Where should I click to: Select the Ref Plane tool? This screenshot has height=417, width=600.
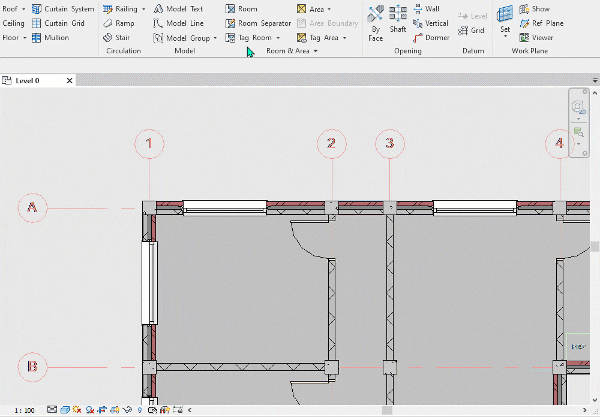pyautogui.click(x=541, y=23)
